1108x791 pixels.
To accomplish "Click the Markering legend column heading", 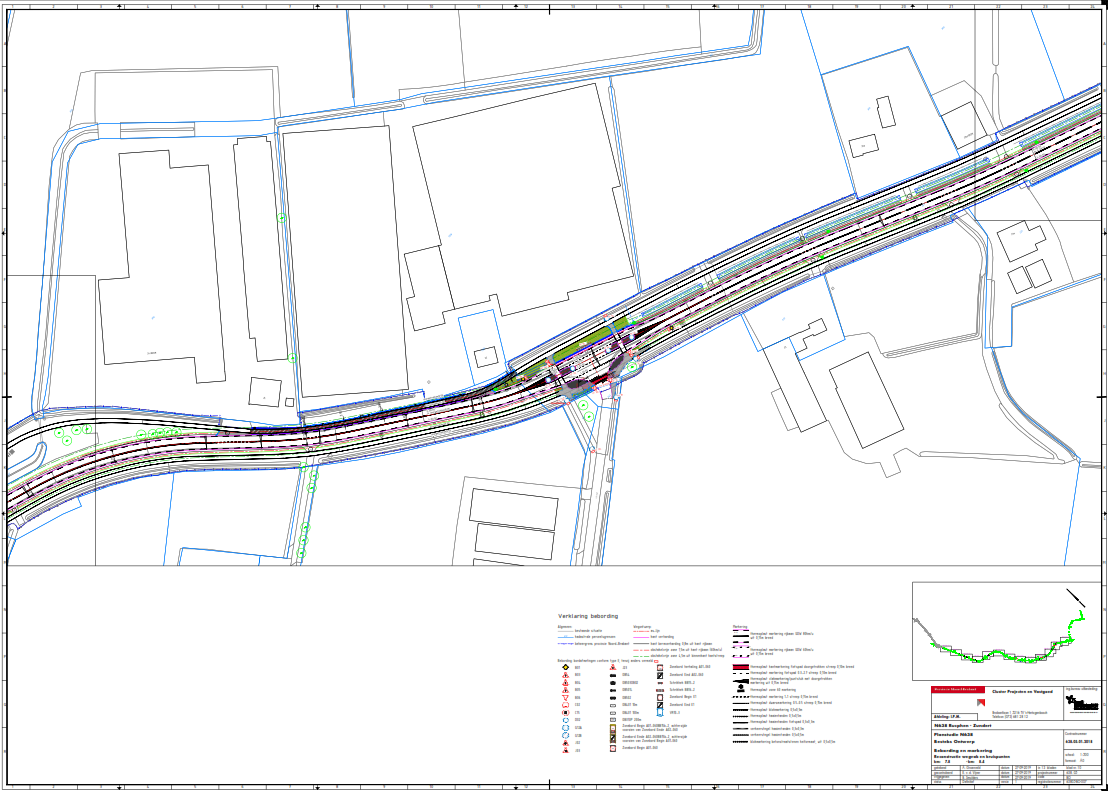I will pyautogui.click(x=741, y=627).
